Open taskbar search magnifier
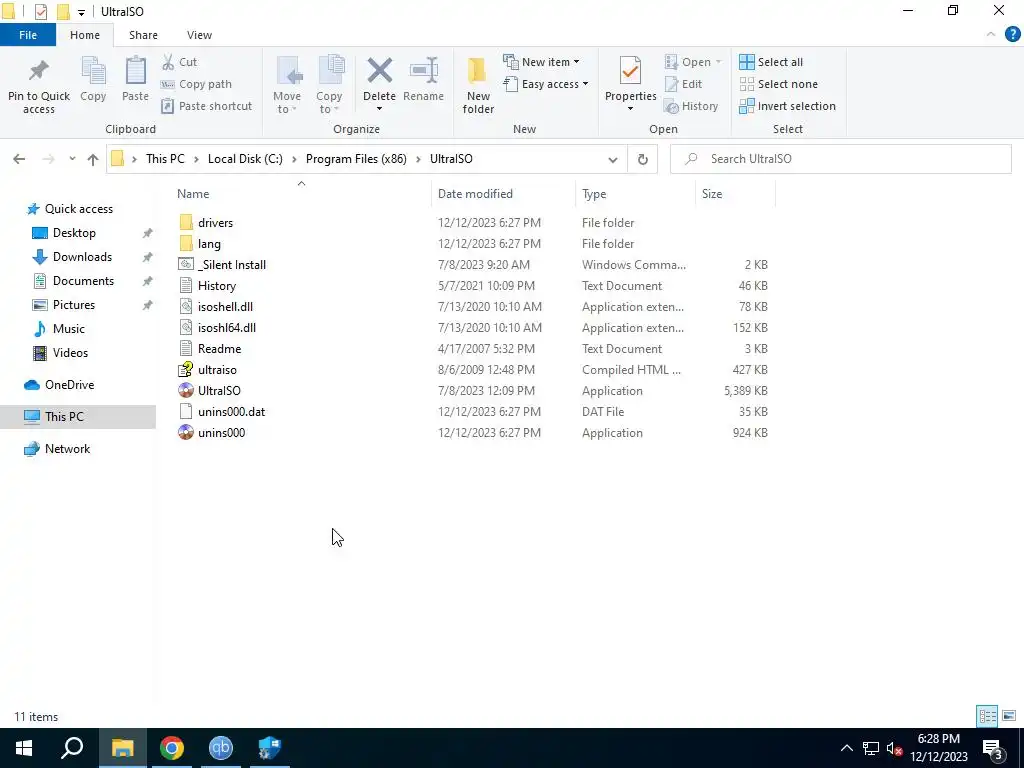Image resolution: width=1024 pixels, height=768 pixels. pos(72,748)
